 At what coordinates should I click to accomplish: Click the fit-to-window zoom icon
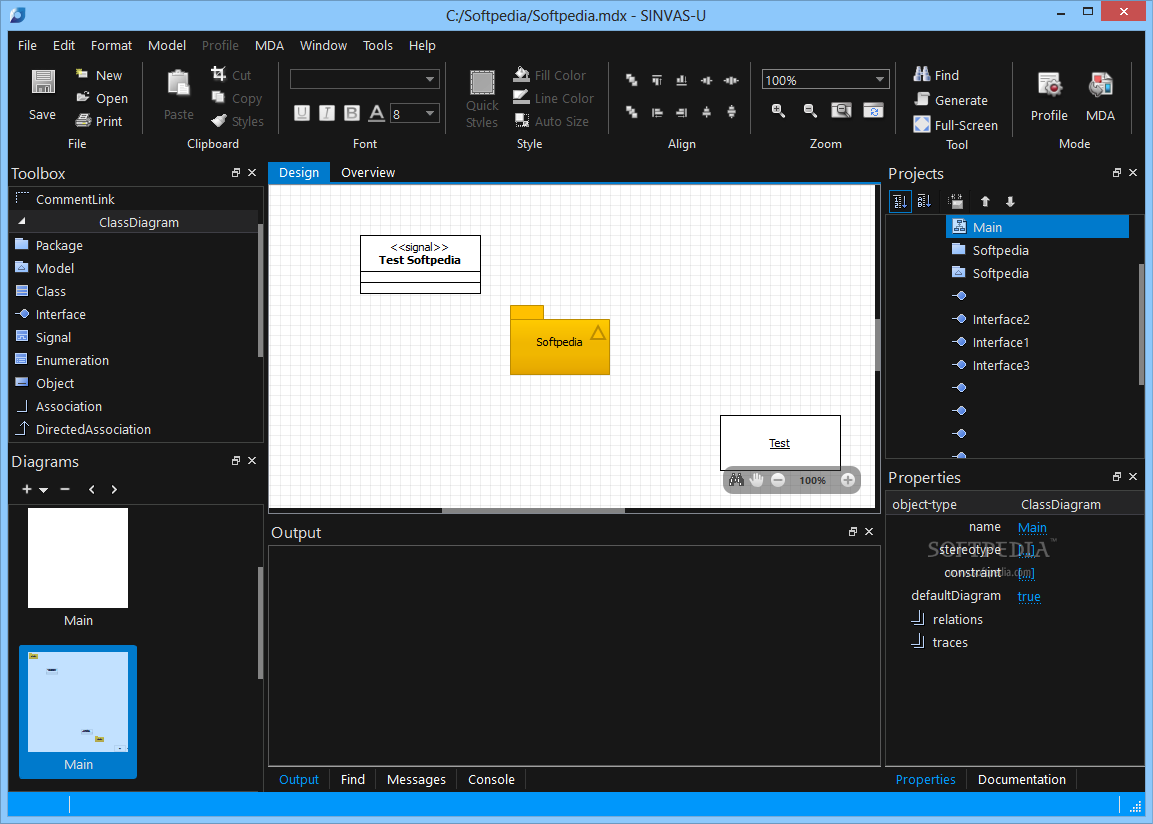click(841, 110)
